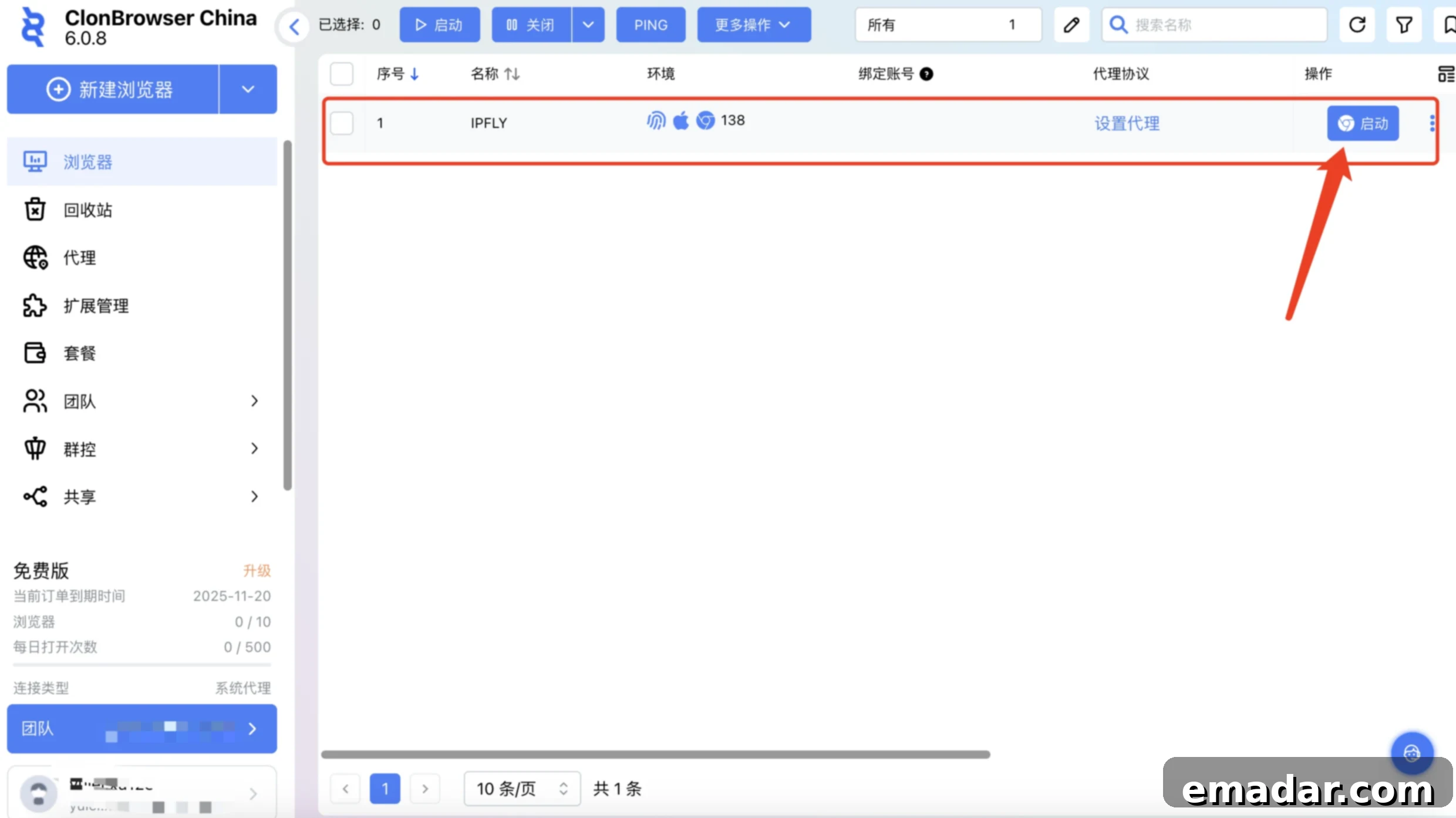Open column layout settings icon

point(1446,74)
